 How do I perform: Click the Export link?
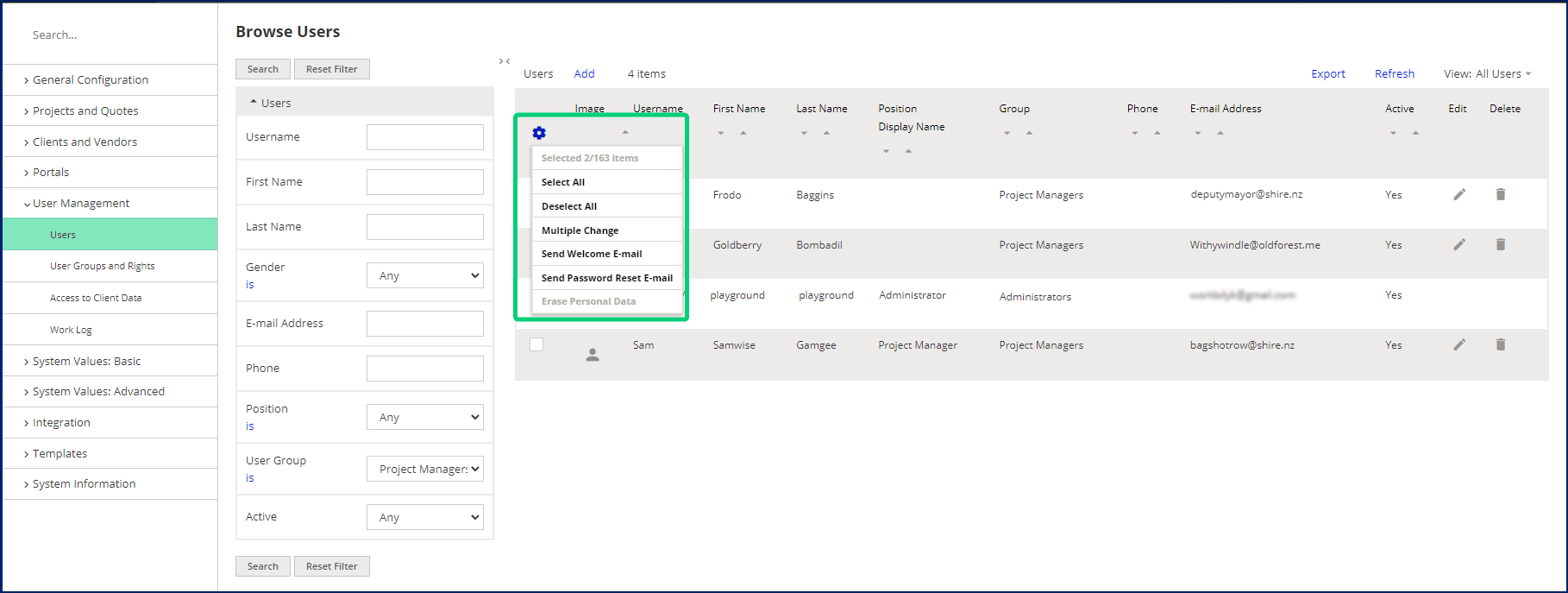[1328, 73]
